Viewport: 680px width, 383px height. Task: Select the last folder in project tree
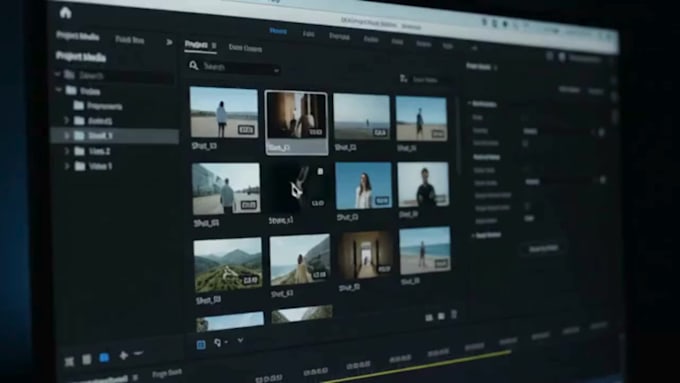coord(94,166)
